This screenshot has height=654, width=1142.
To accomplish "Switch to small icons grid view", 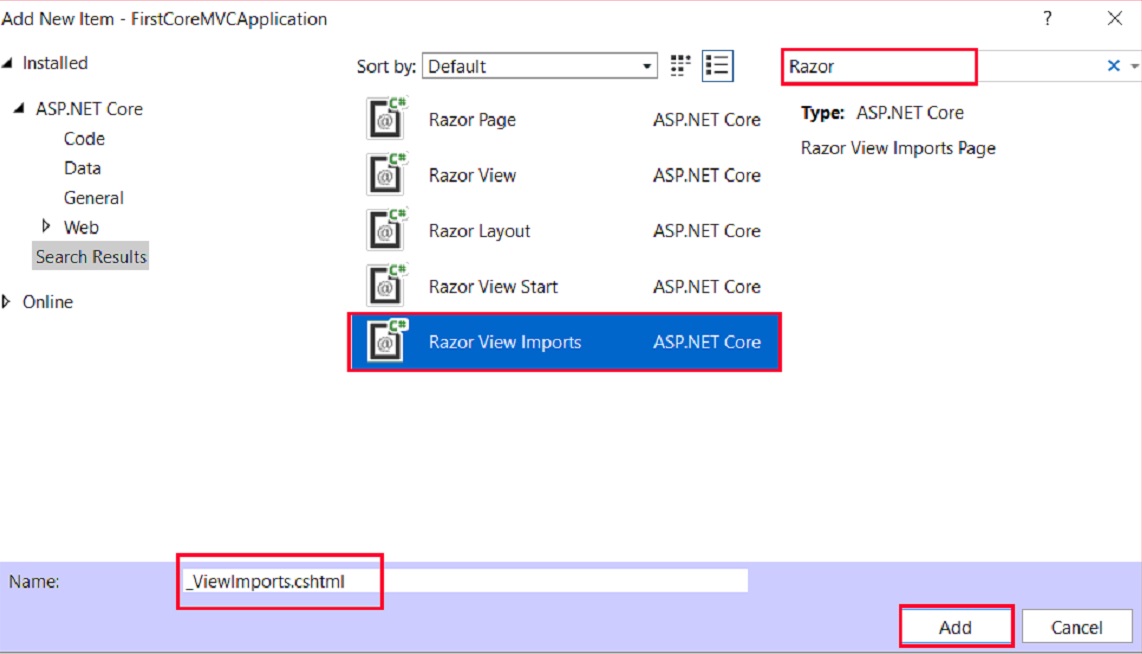I will (680, 66).
